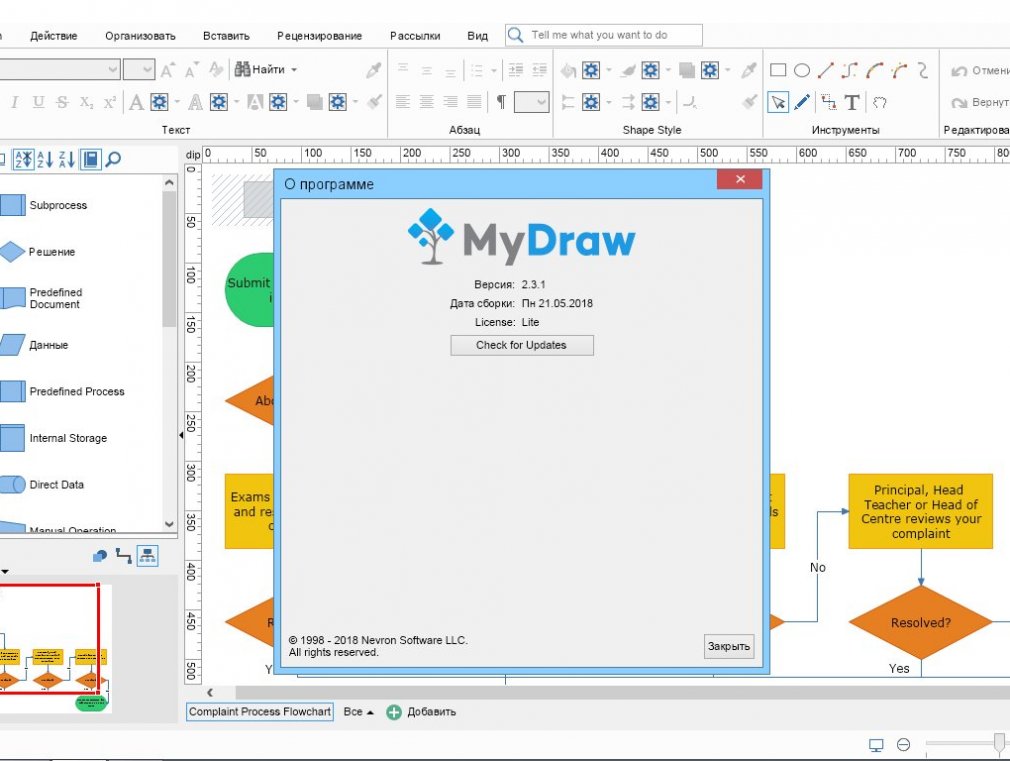Sort library shapes A to Z

[44, 159]
